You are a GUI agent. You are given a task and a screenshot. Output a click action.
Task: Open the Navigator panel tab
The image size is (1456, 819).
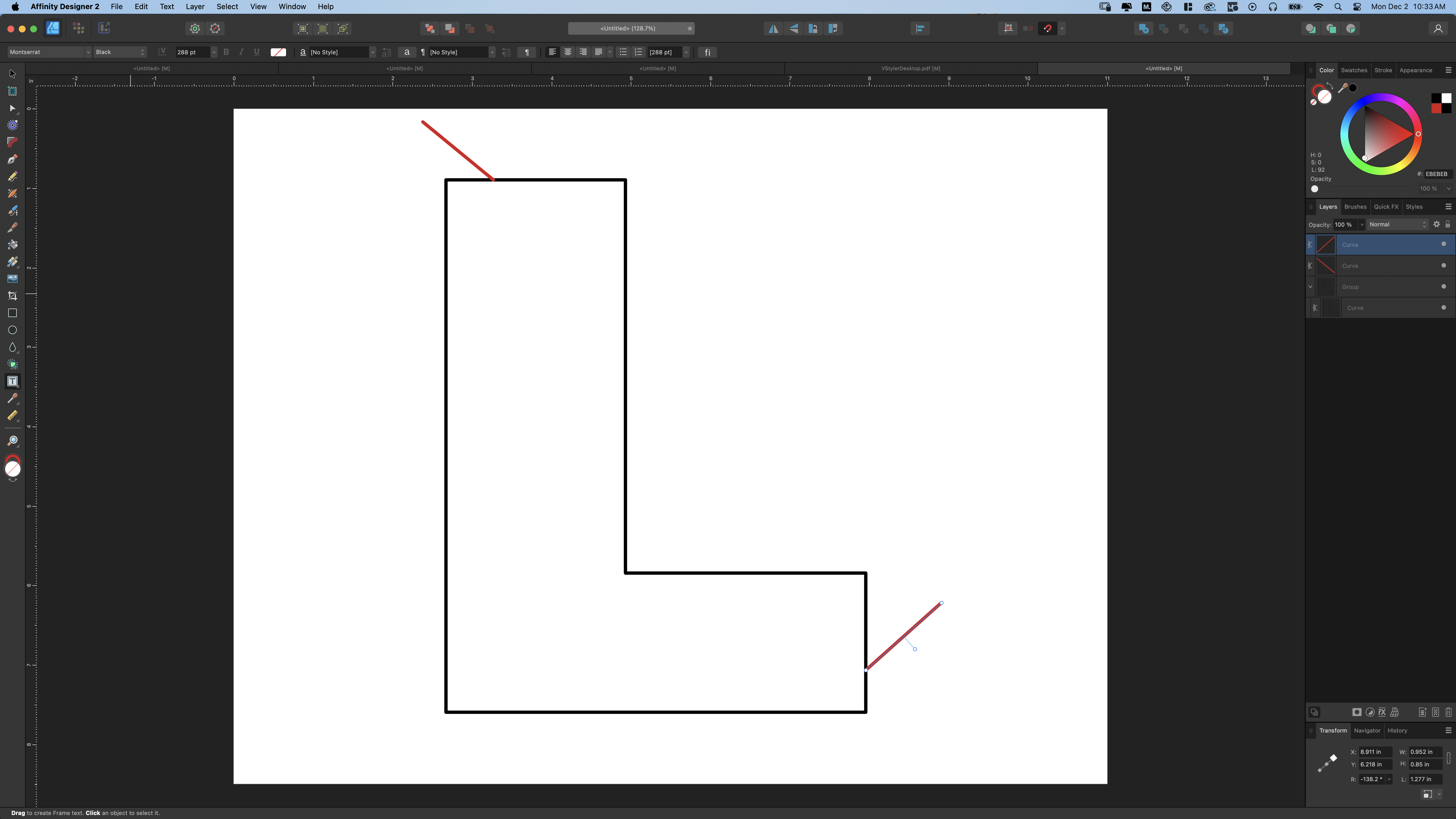point(1367,730)
